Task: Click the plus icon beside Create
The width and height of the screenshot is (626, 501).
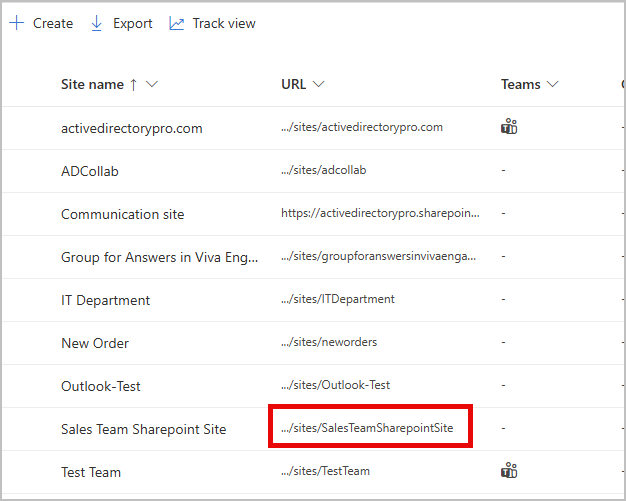Action: (17, 23)
